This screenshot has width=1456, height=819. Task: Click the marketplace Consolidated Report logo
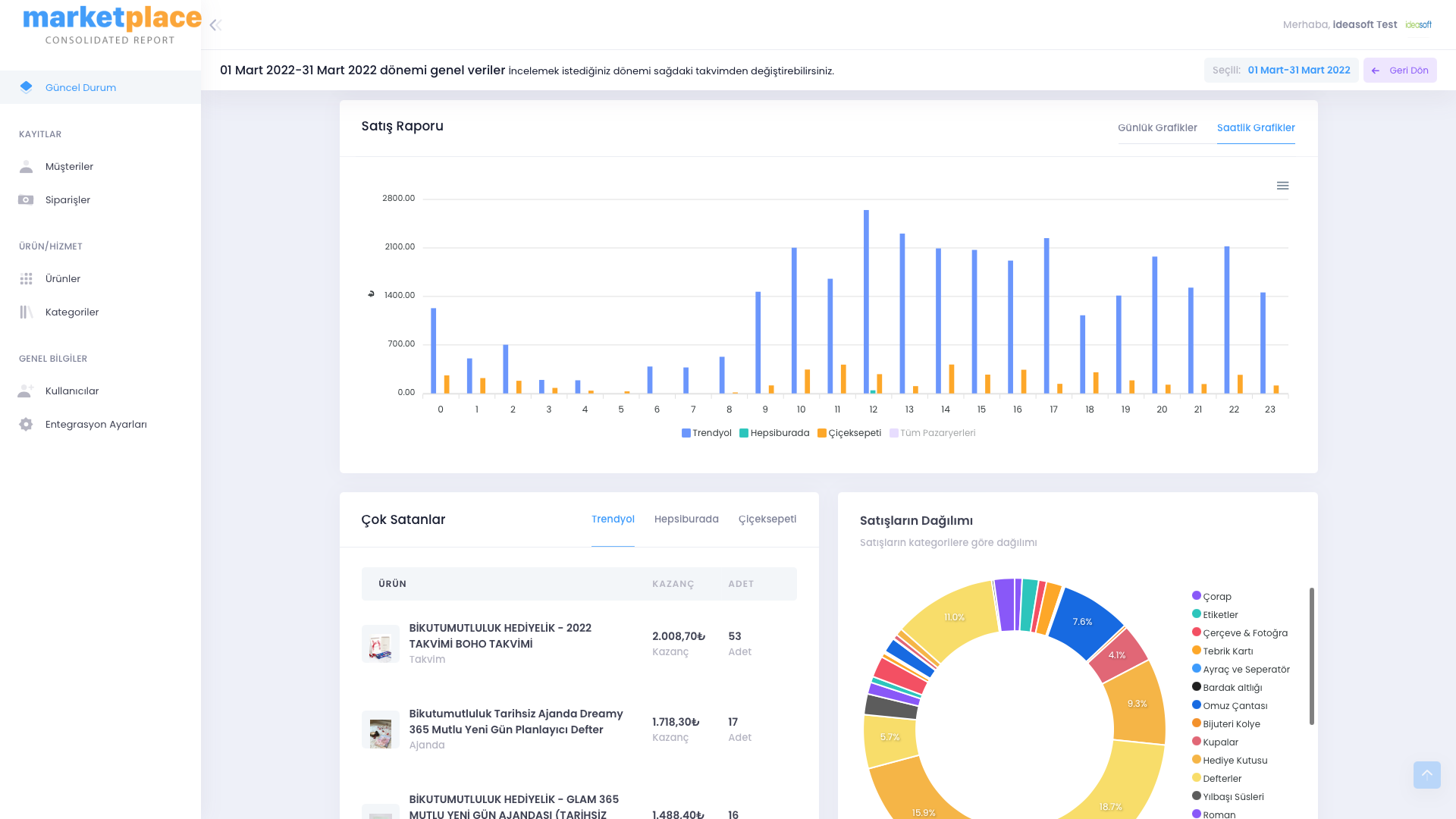[111, 25]
